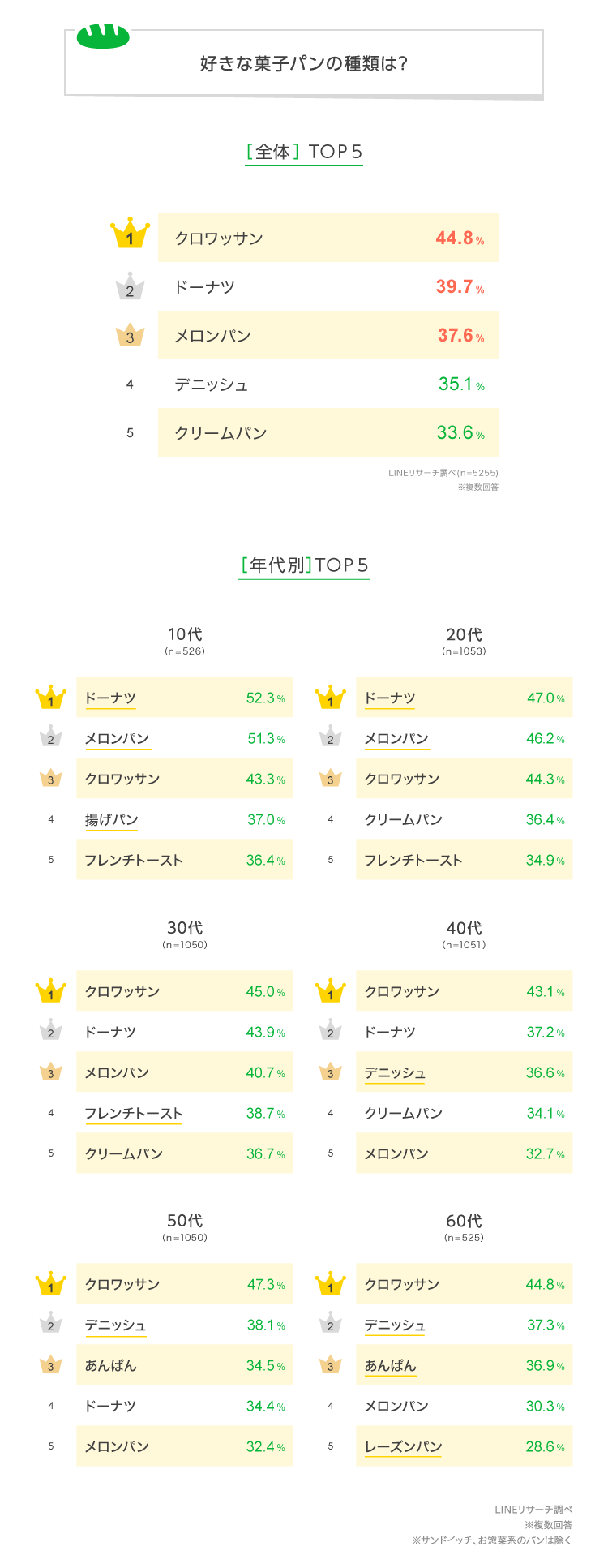The image size is (608, 1568).
Task: Click the bronze crown in the 60代 ranking
Action: tap(330, 1364)
